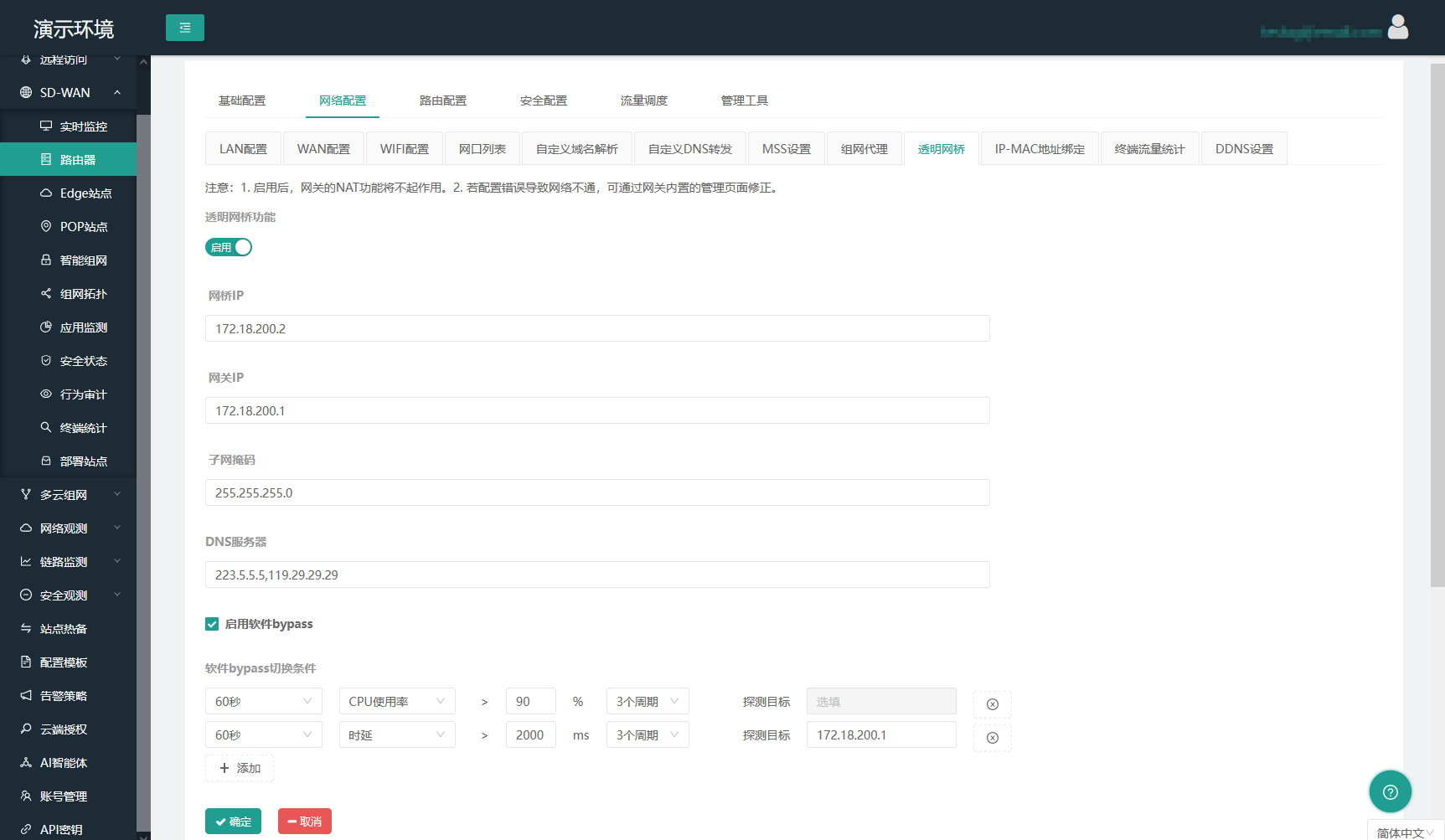This screenshot has height=840, width=1445.
Task: Click the 行为审计 eye icon
Action: click(46, 394)
